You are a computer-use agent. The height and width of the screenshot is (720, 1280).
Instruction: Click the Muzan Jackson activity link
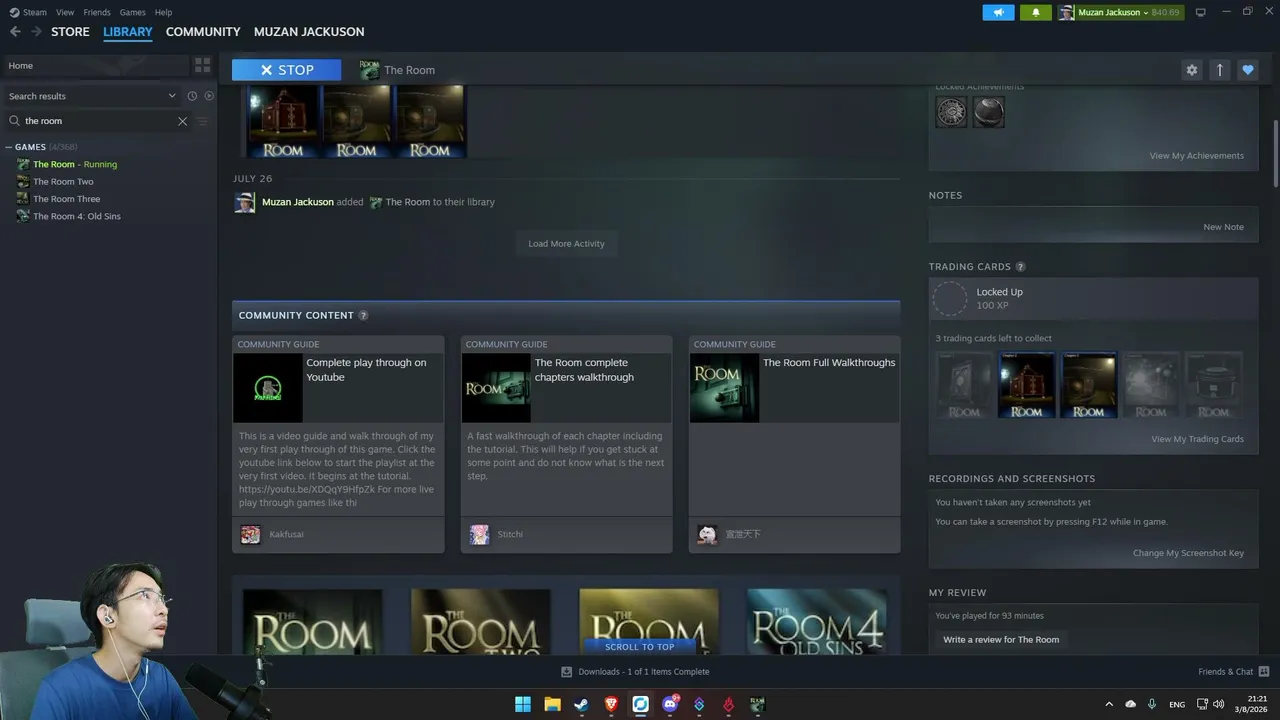pyautogui.click(x=298, y=202)
